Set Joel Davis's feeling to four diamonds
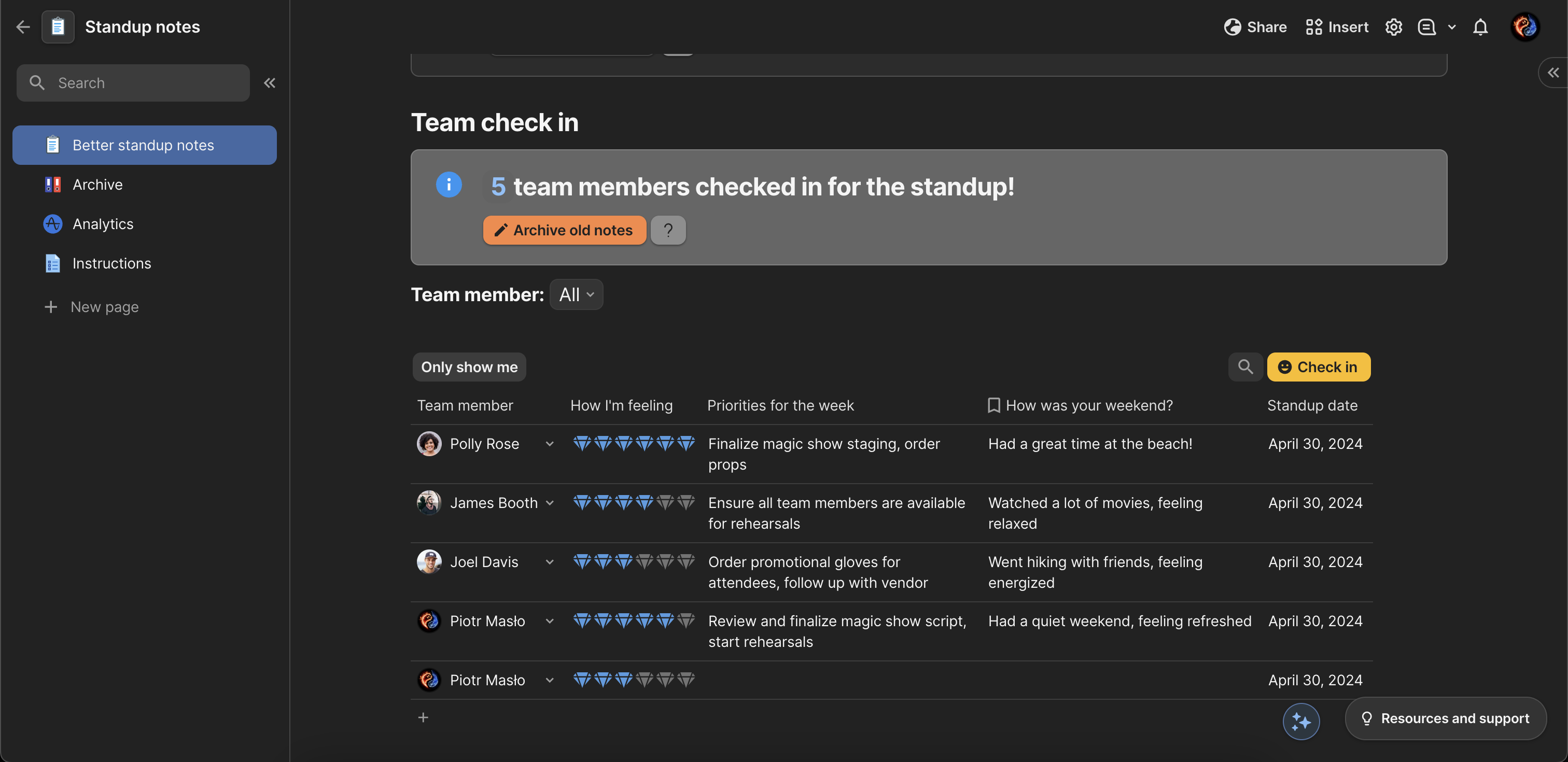 coord(645,562)
